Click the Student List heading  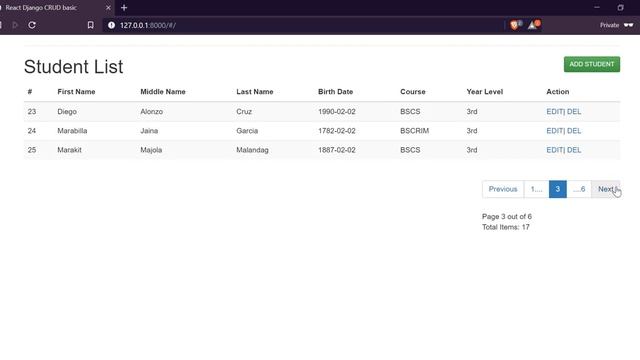(73, 67)
